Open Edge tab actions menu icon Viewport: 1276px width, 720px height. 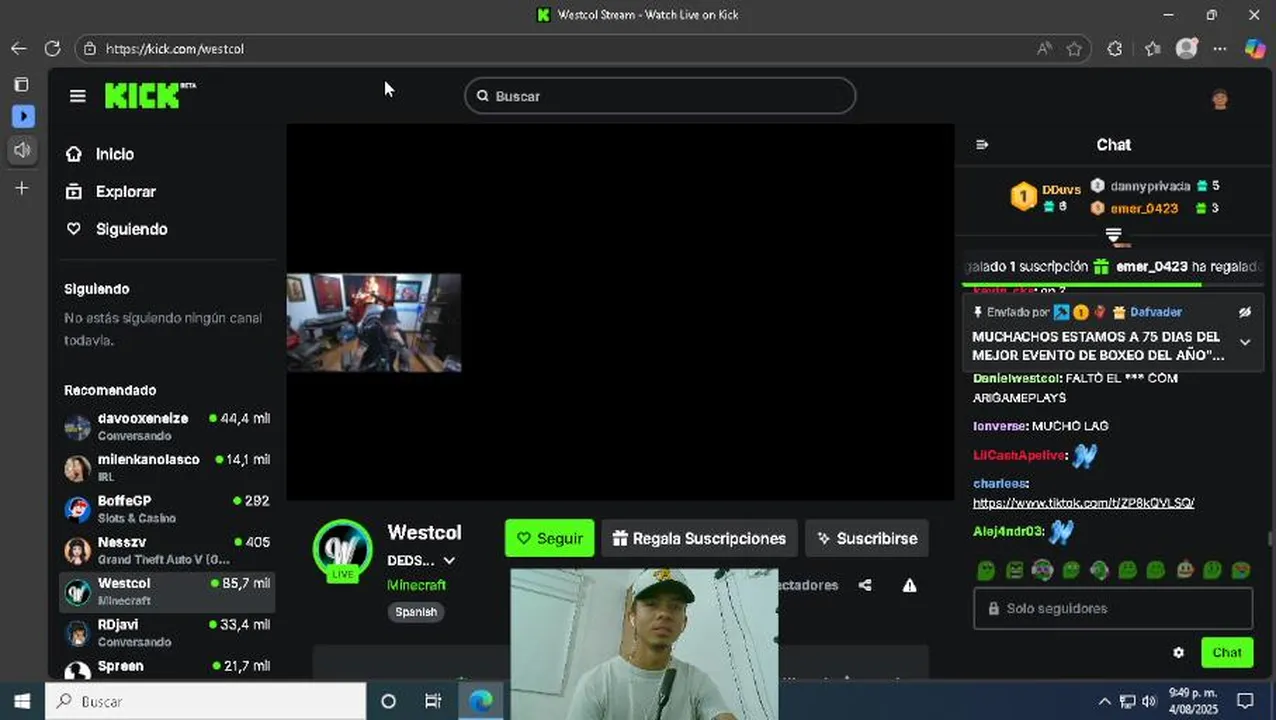tap(21, 84)
